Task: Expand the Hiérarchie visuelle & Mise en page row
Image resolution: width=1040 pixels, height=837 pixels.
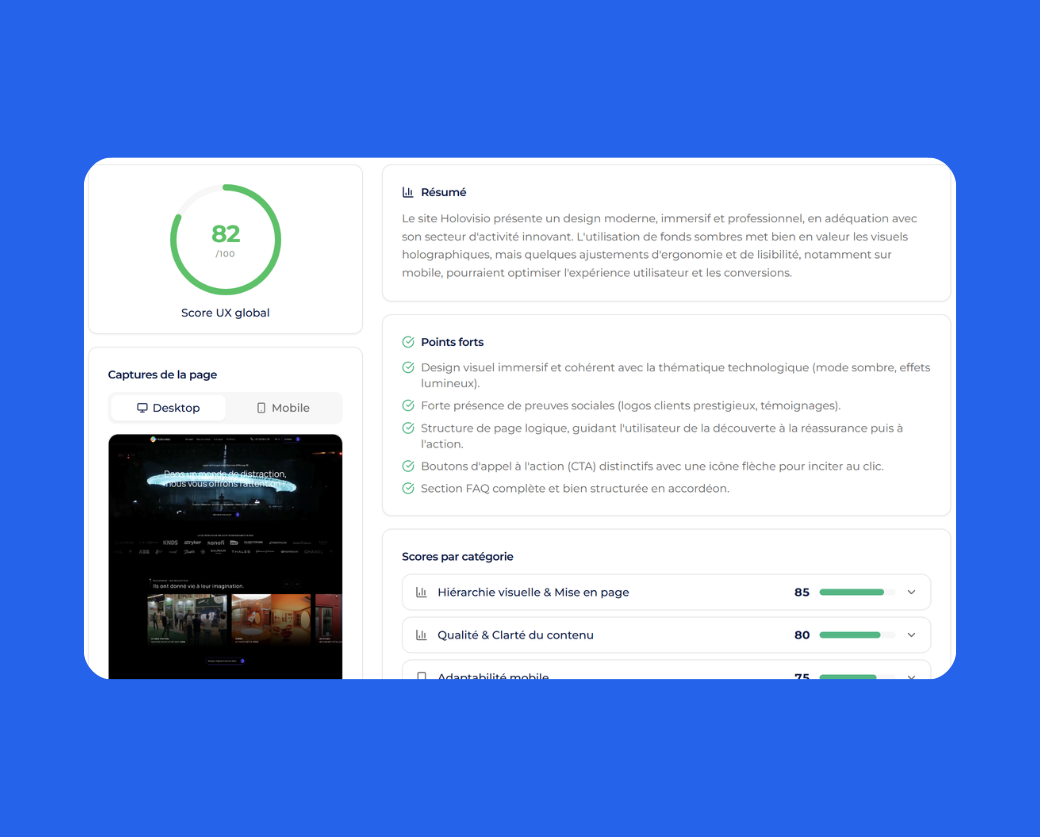Action: (911, 592)
